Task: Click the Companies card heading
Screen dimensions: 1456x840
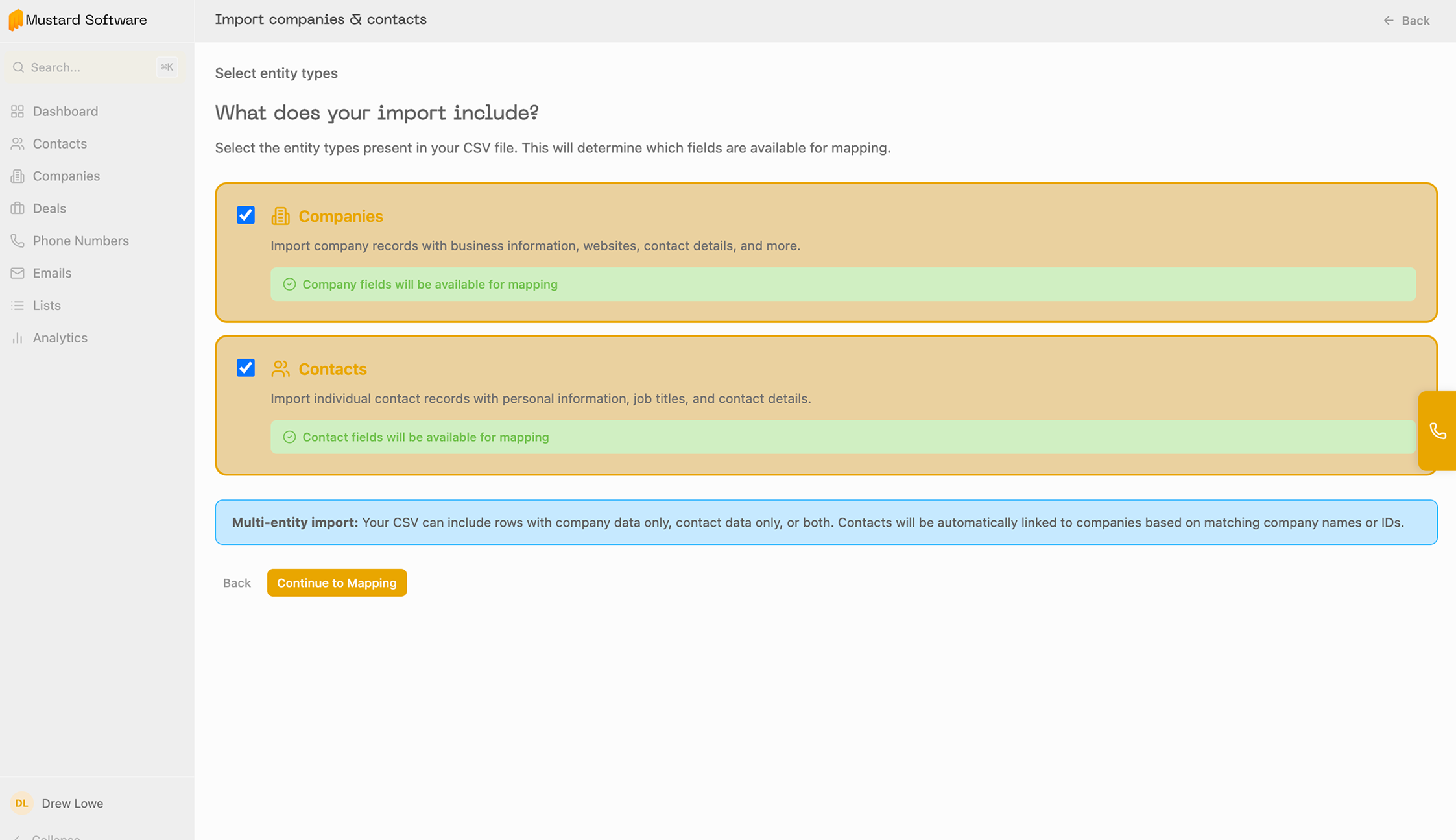Action: [x=340, y=216]
